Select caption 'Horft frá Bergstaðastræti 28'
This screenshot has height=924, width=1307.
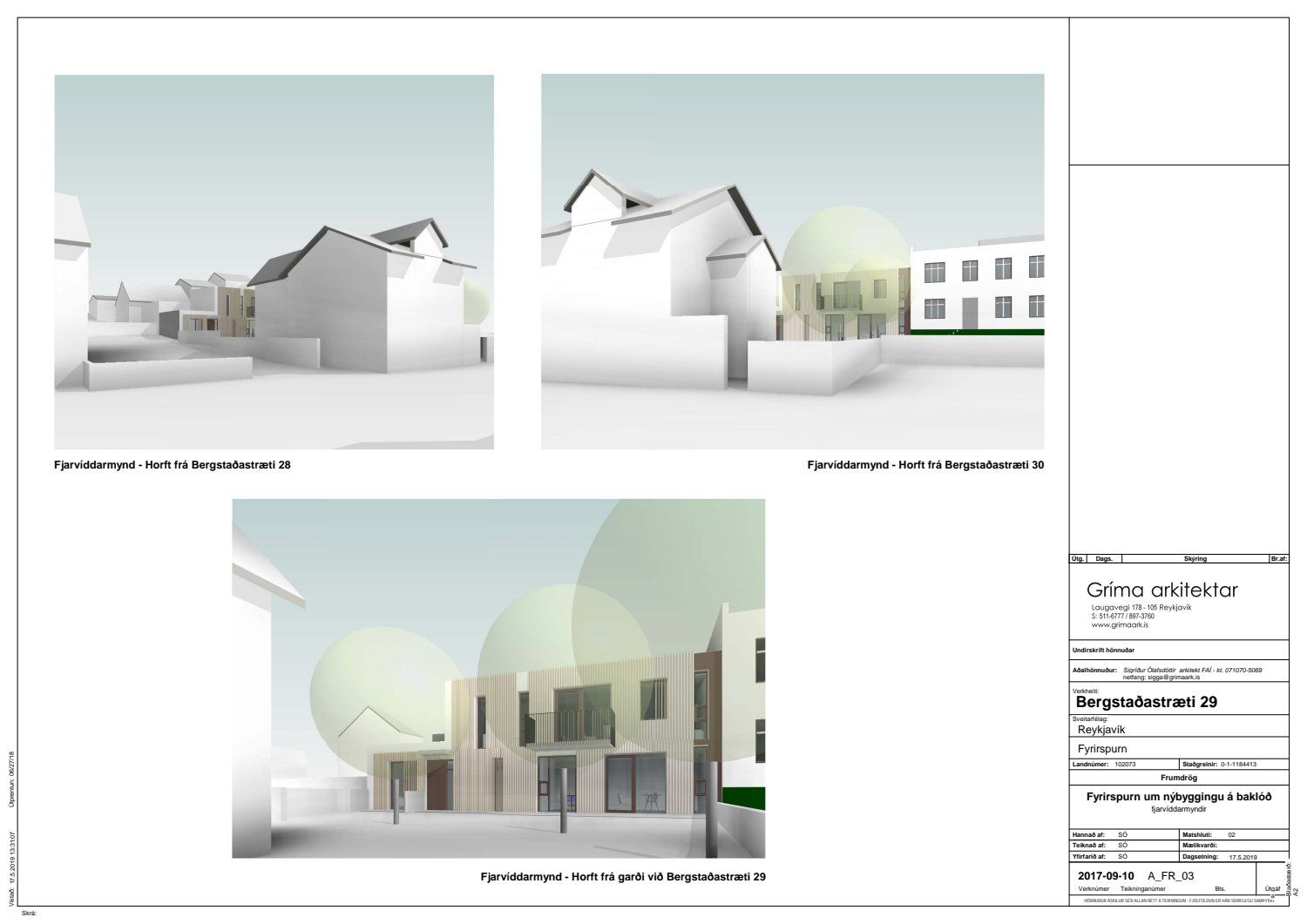[x=173, y=465]
